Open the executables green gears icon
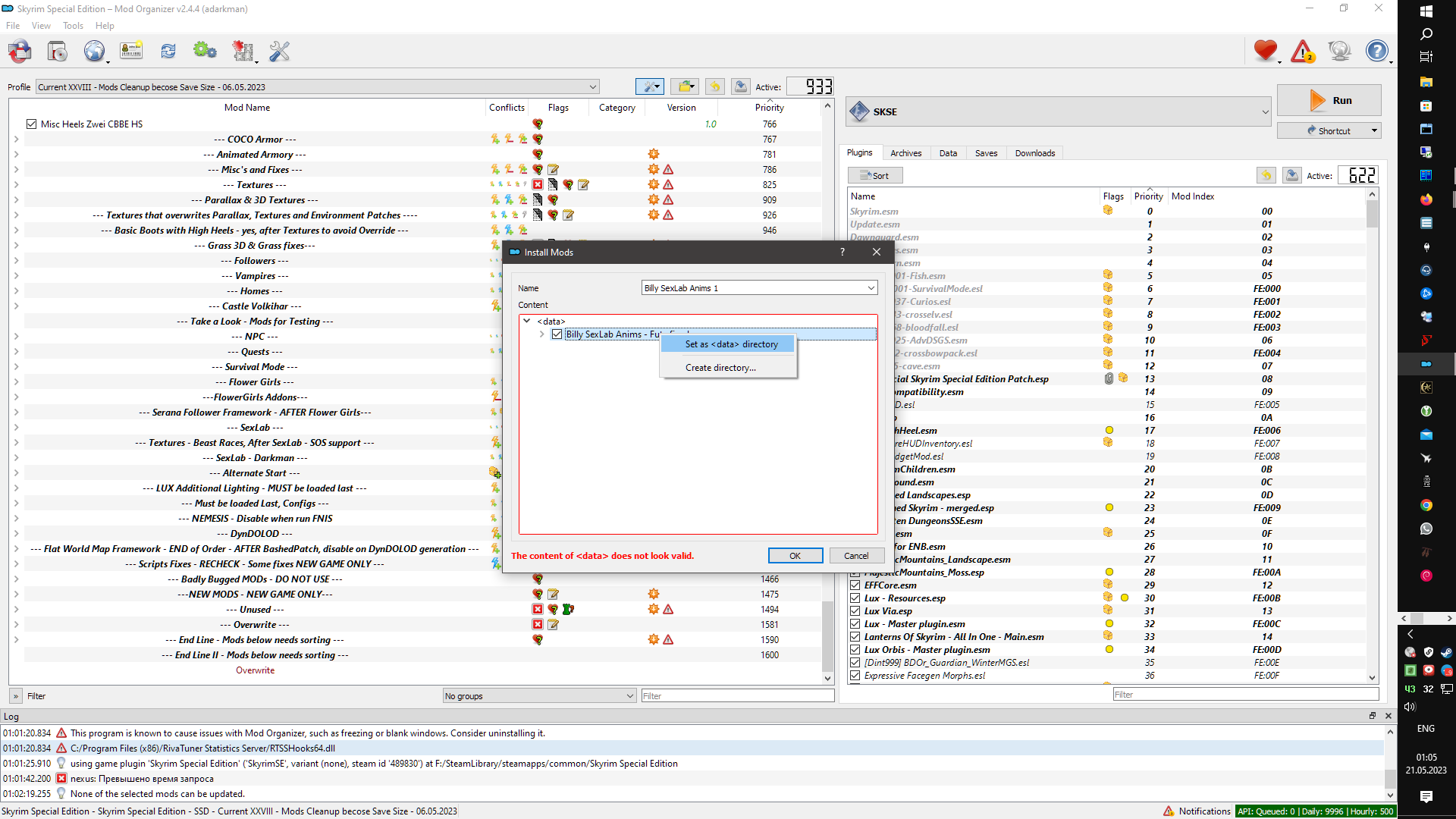The image size is (1456, 819). (x=205, y=52)
